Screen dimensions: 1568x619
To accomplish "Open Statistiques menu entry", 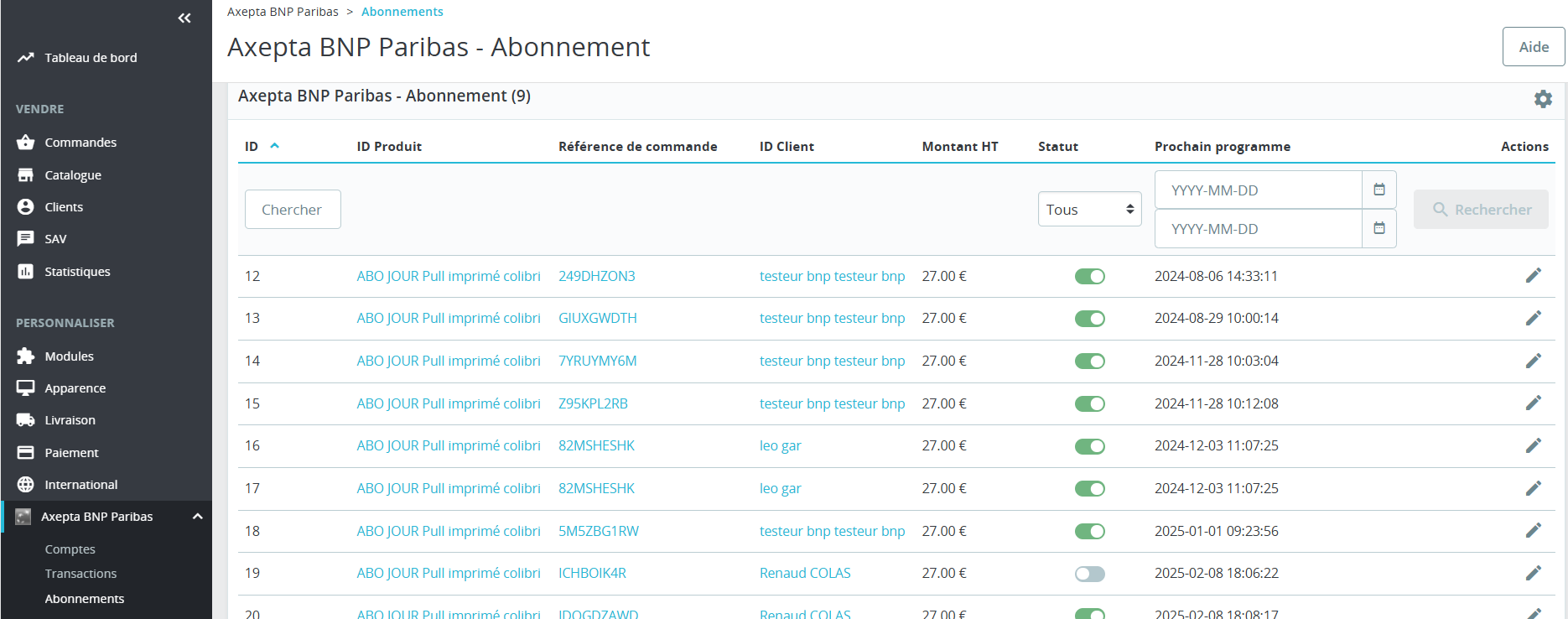I will point(77,271).
